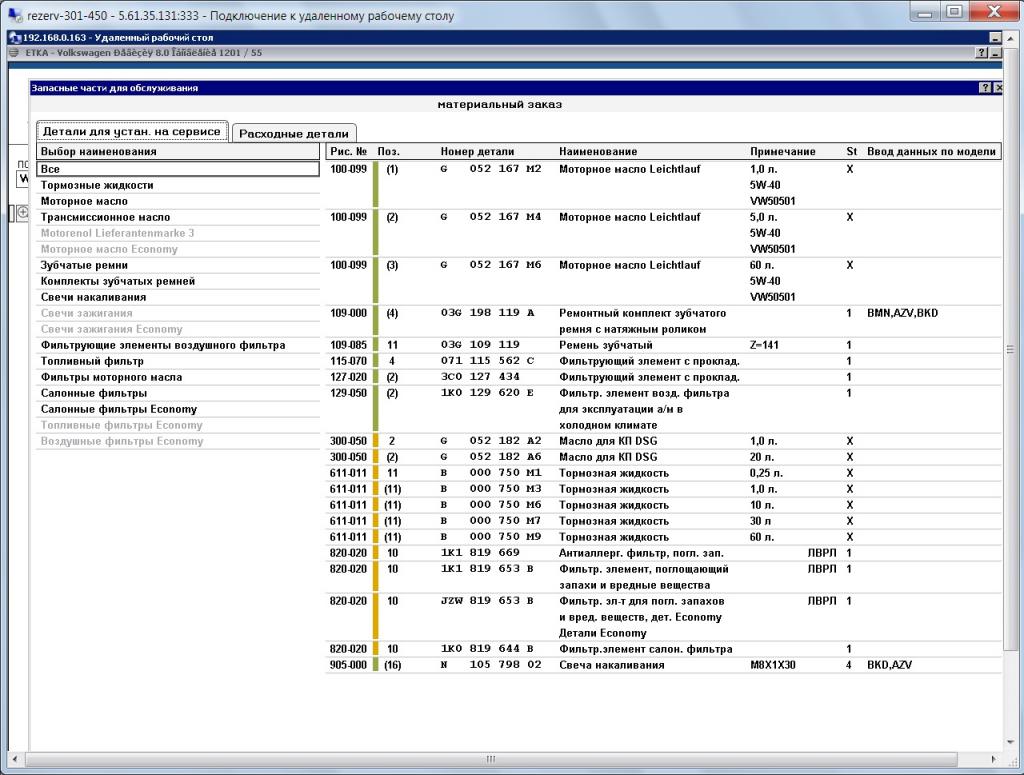Select 'Моторное масло' category
The image size is (1024, 775).
[x=178, y=201]
